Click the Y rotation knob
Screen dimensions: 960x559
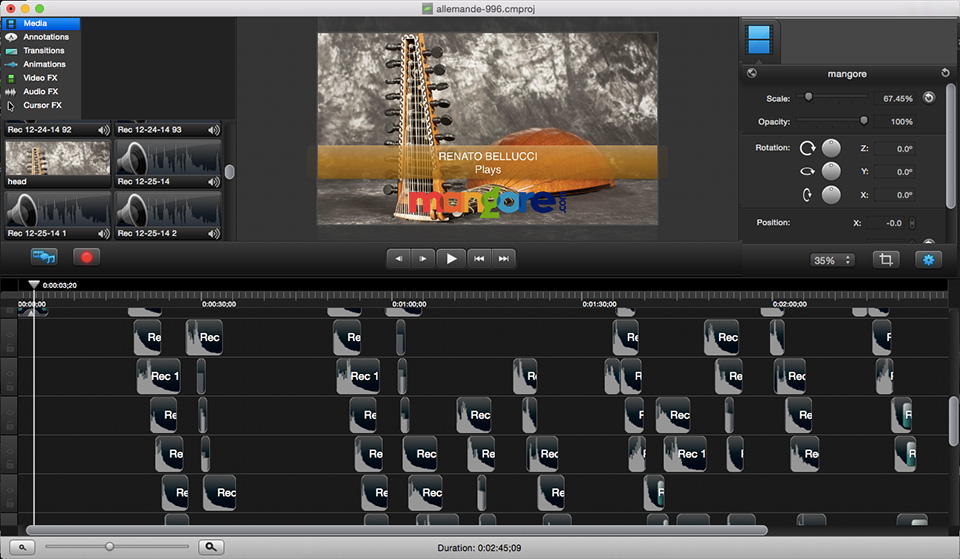(831, 171)
